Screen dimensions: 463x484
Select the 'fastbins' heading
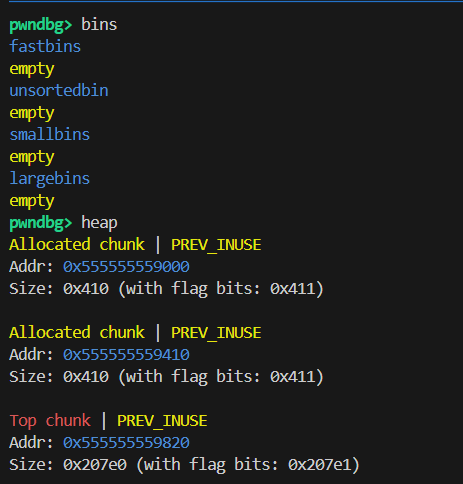coord(45,46)
